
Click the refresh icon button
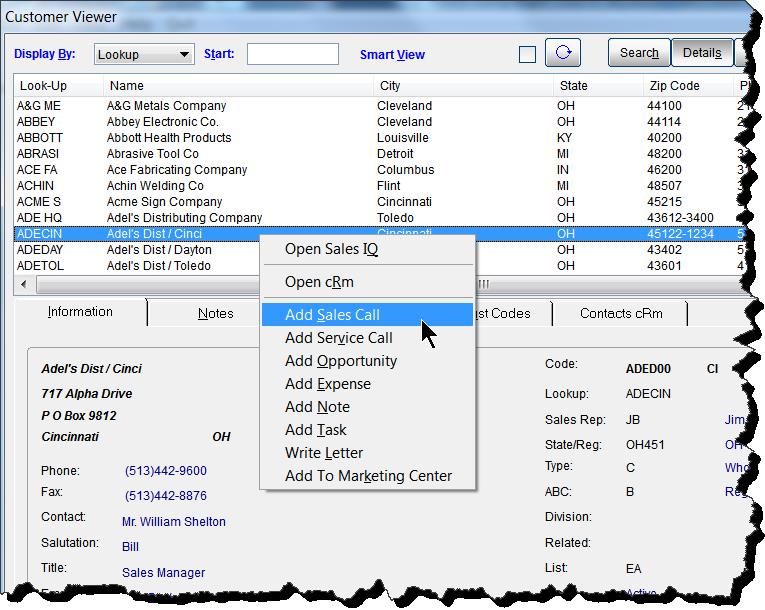tap(563, 53)
